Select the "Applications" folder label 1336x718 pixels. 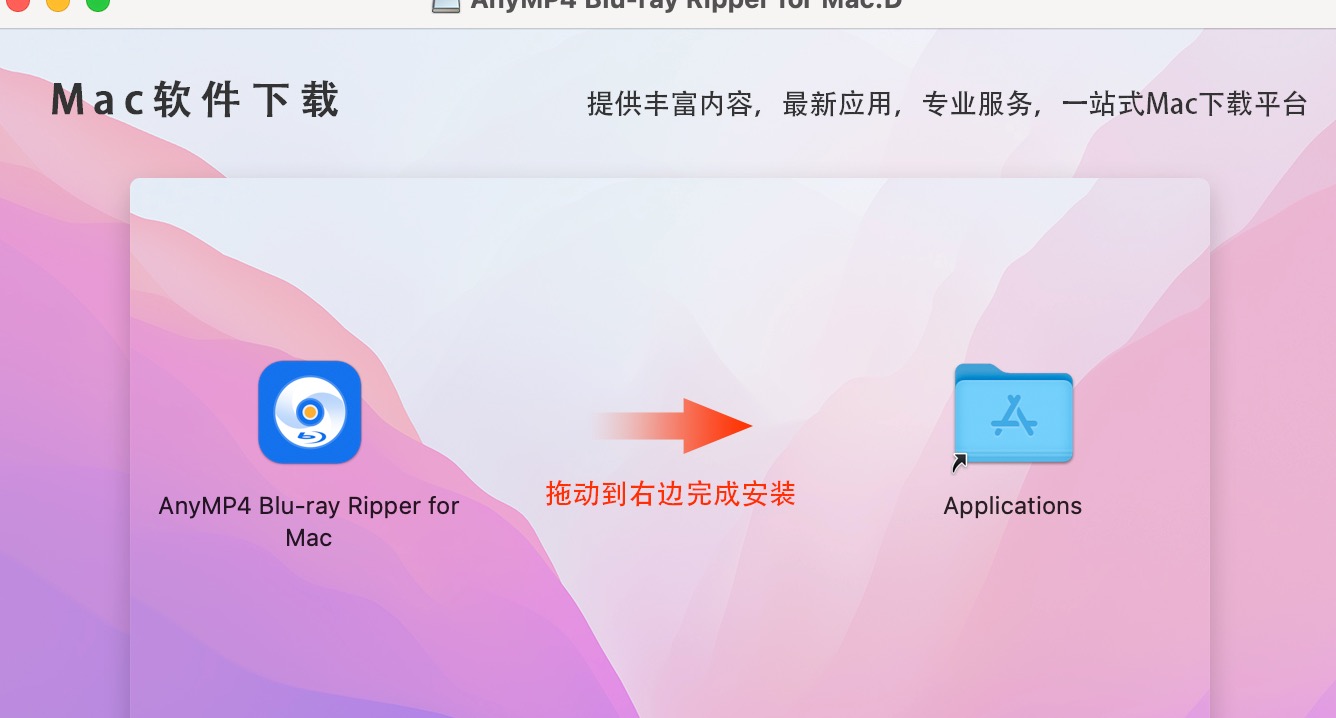[1013, 506]
